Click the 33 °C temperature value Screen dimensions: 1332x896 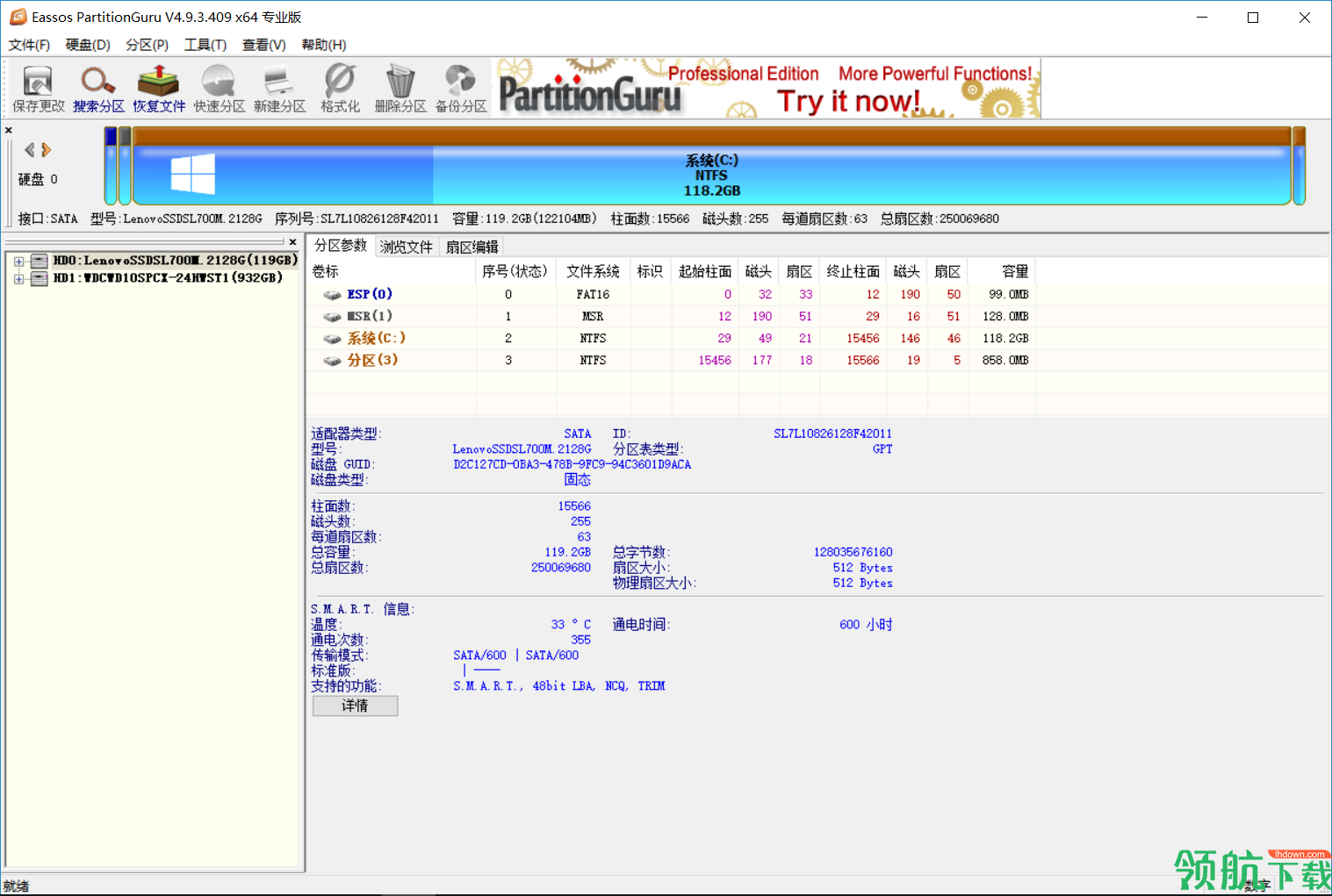point(571,625)
